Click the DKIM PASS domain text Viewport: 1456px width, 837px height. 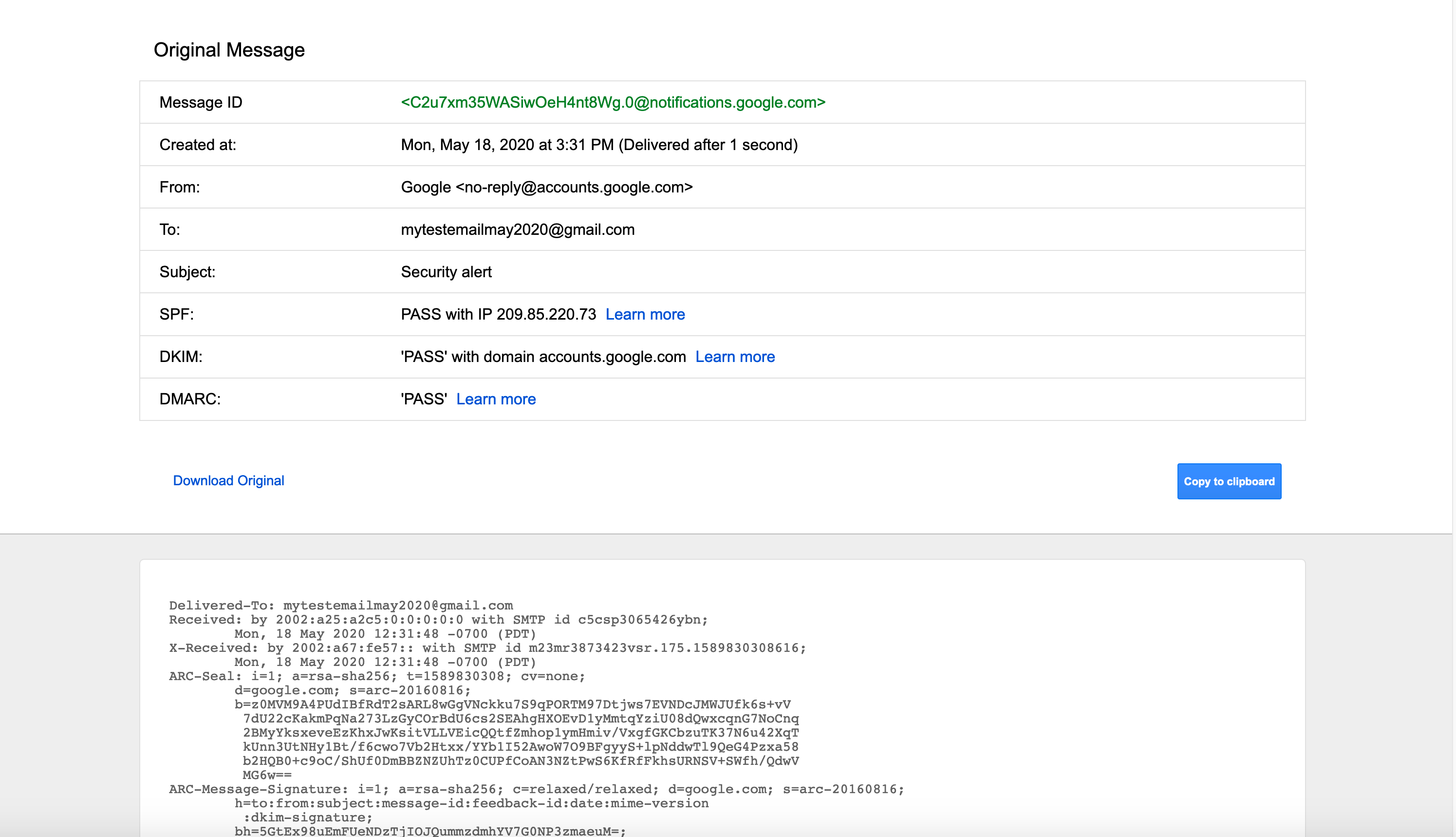click(542, 357)
